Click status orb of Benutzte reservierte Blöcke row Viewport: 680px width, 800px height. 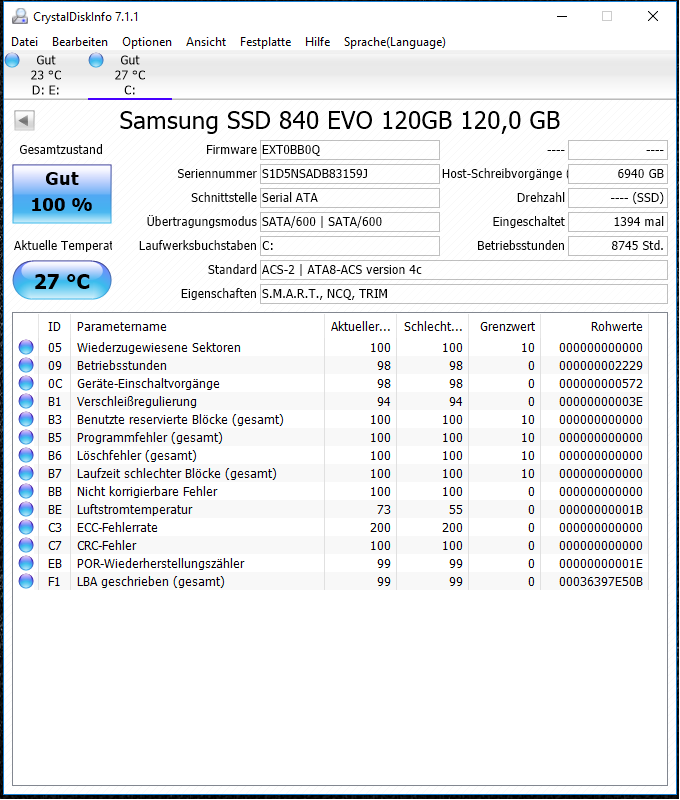coord(26,419)
